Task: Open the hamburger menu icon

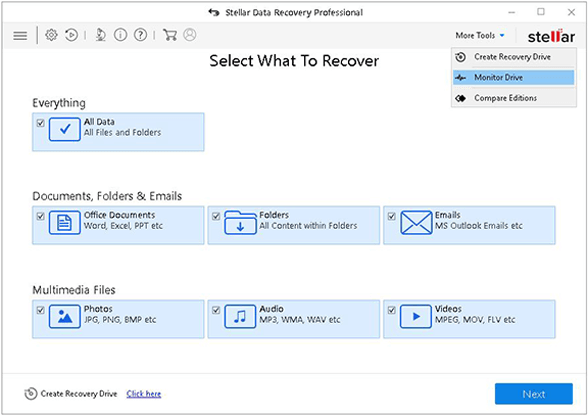Action: tap(20, 36)
